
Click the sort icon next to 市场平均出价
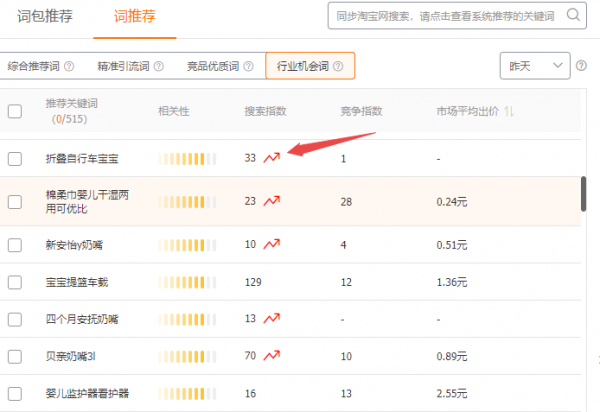[509, 111]
